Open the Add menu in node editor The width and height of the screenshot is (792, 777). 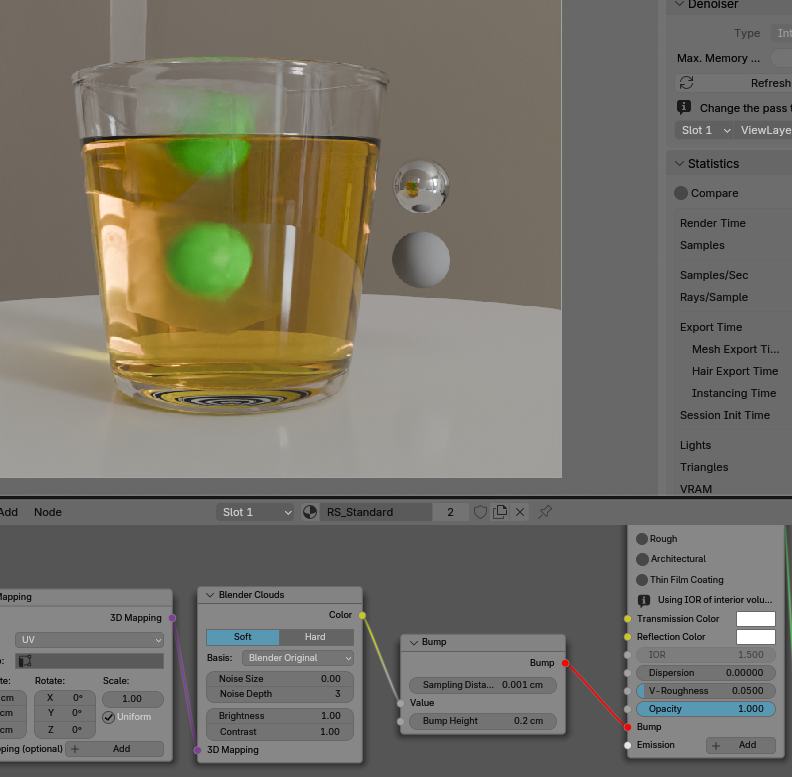click(x=9, y=512)
